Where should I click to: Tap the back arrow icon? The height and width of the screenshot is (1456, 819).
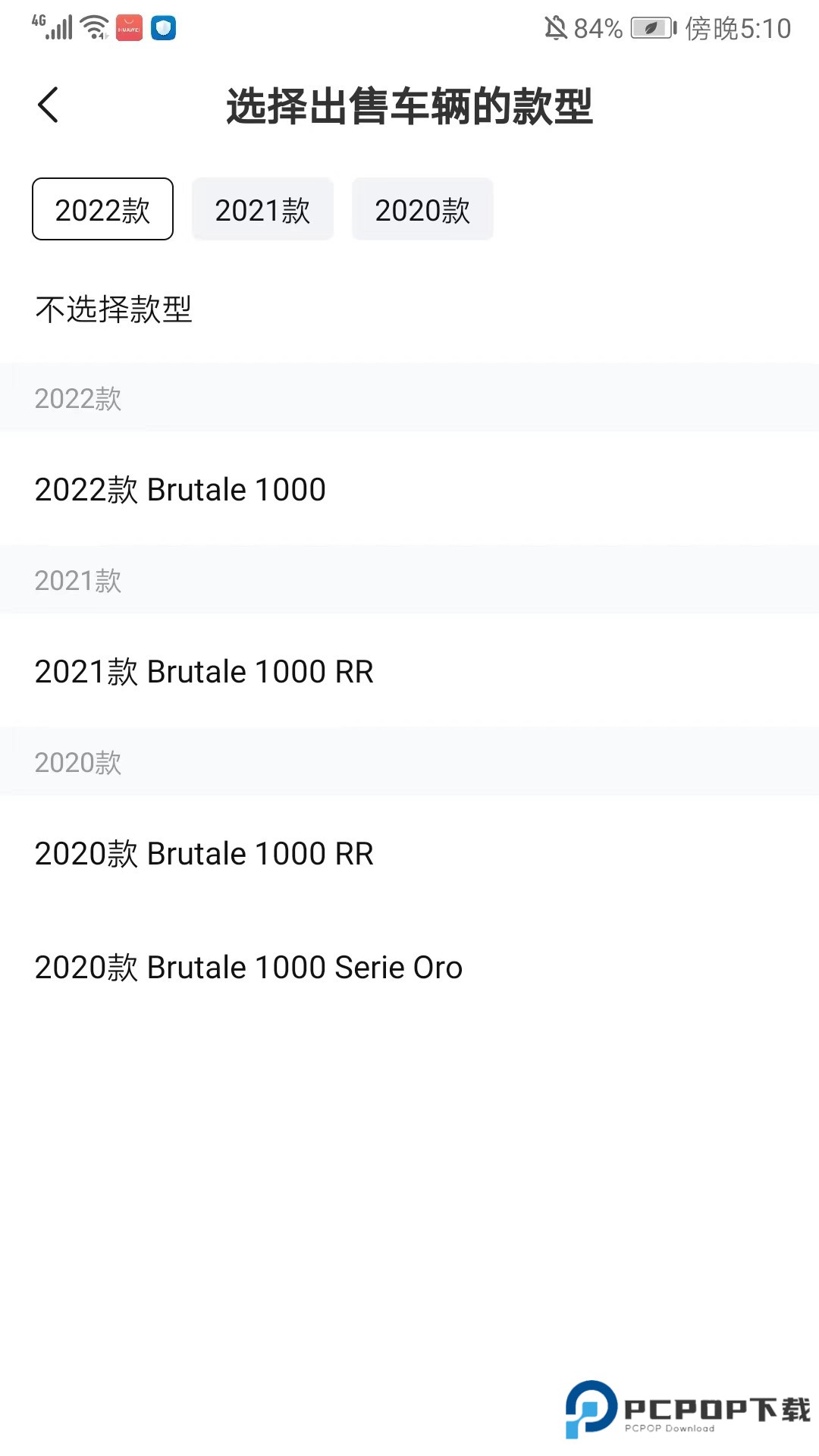point(48,105)
